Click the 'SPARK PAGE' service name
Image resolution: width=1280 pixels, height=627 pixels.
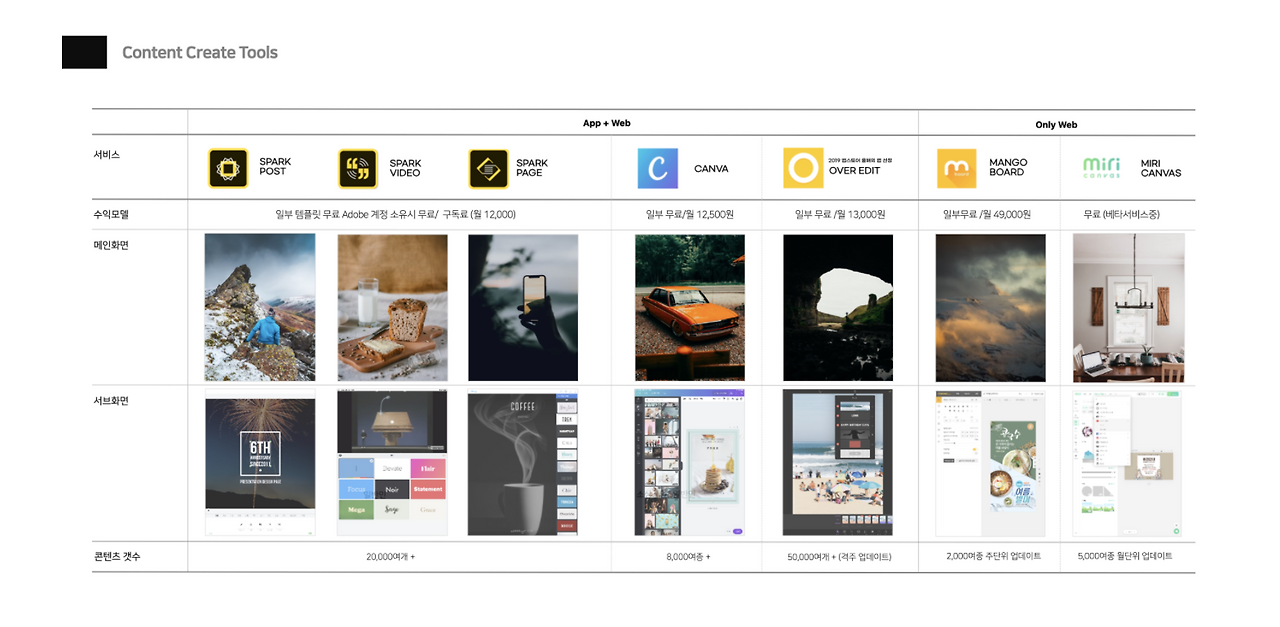click(532, 168)
